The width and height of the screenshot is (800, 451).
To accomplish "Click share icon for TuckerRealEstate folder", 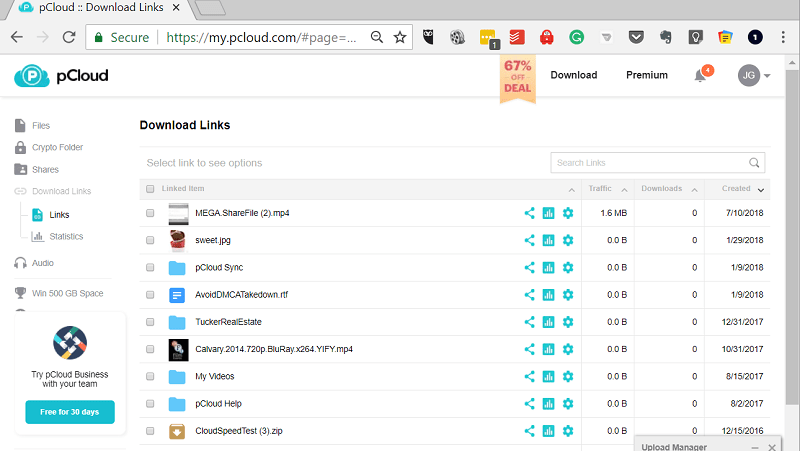I will pos(529,322).
